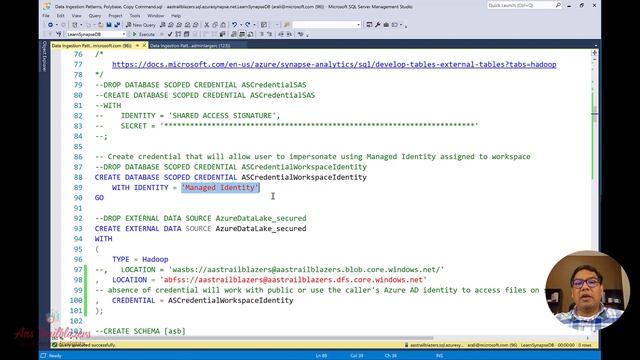Click the wasbs:// LOCATION comment on line 97
The height and width of the screenshot is (360, 640).
click(269, 269)
